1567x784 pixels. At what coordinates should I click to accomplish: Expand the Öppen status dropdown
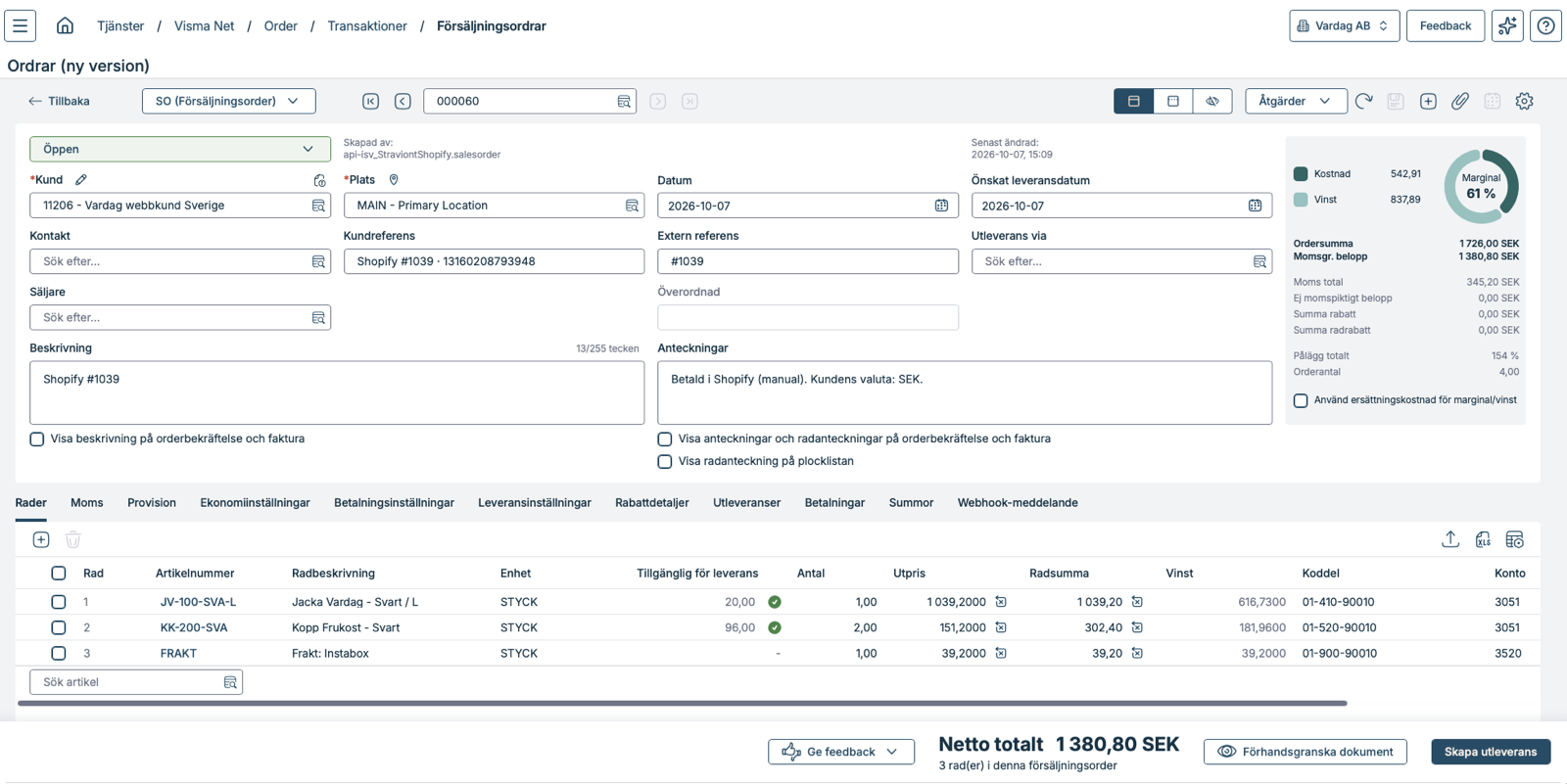180,149
